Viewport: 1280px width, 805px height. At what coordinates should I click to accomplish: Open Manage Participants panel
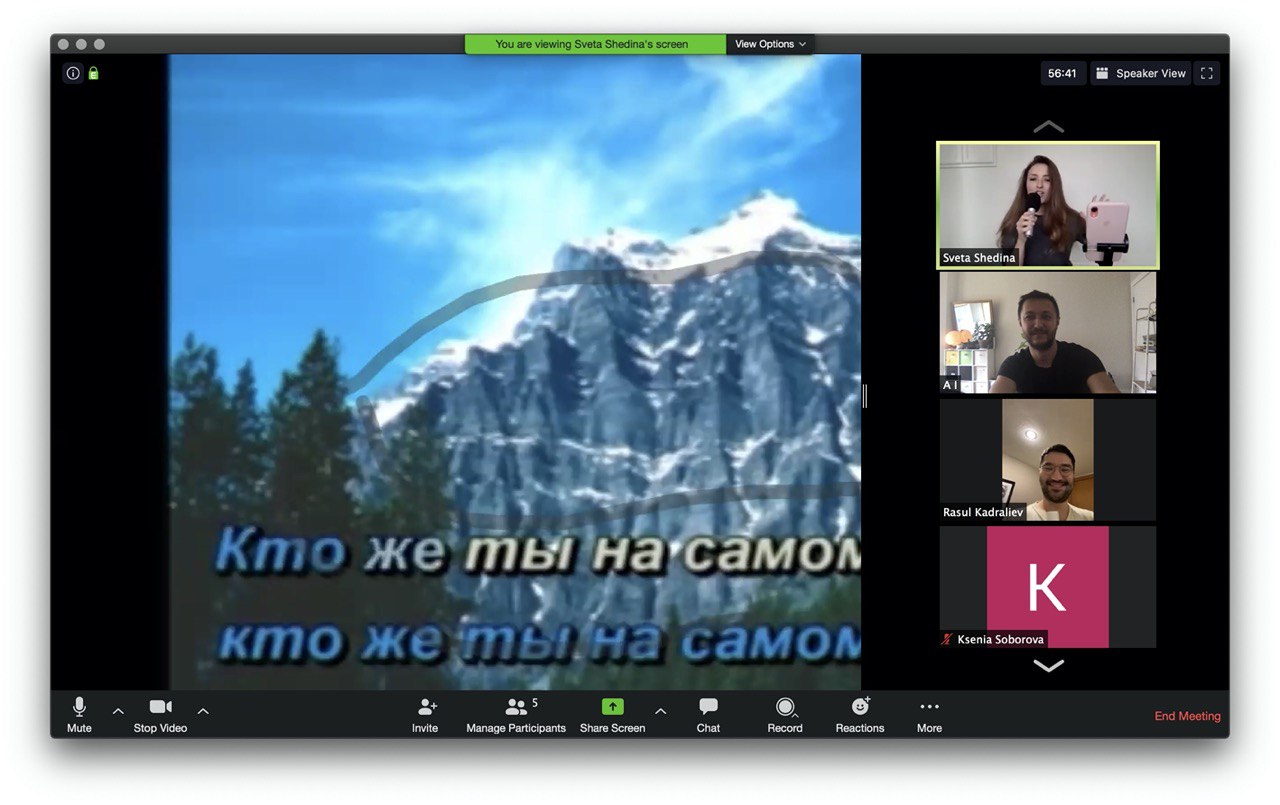point(516,715)
